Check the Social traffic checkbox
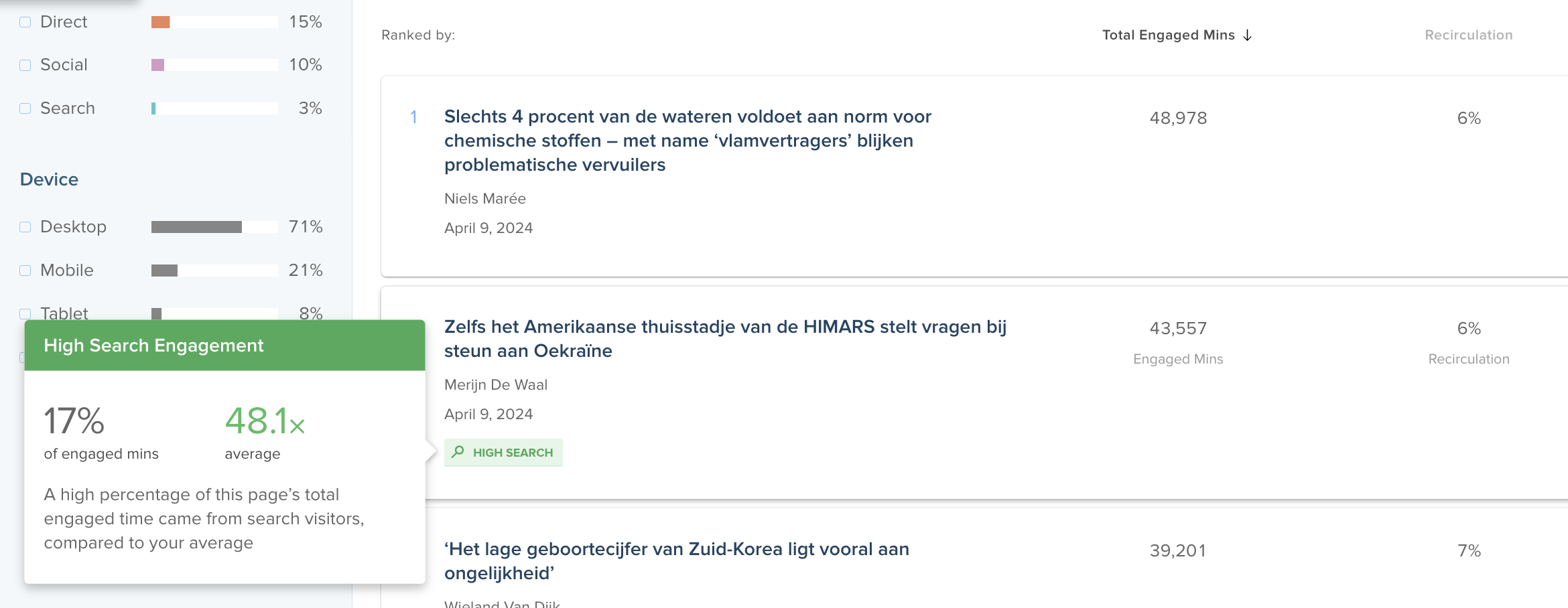 25,65
